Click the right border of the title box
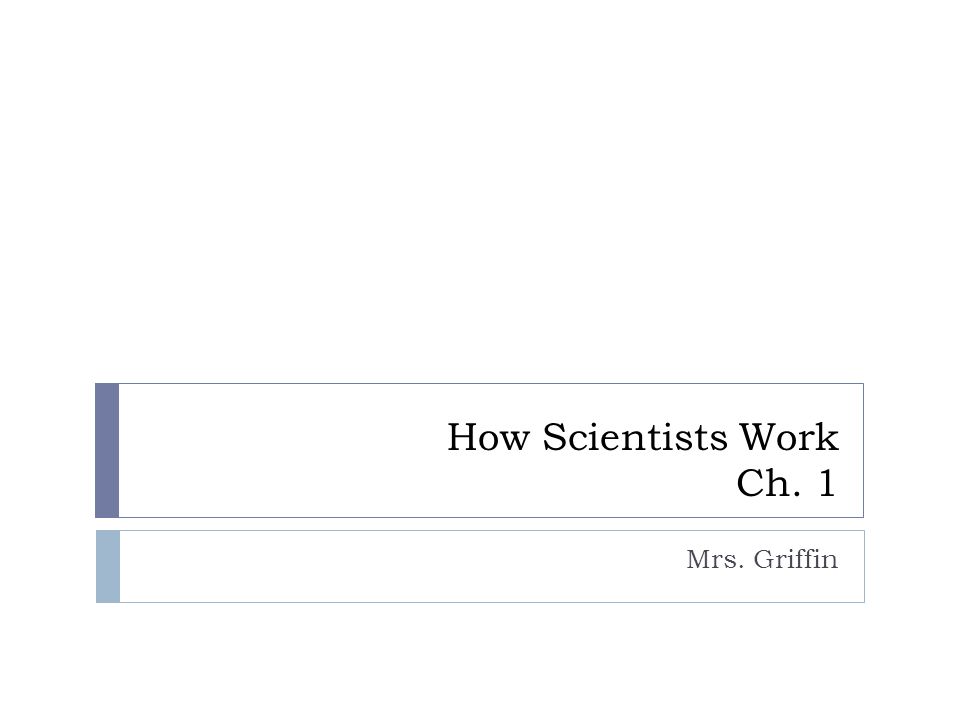The image size is (960, 720). click(x=863, y=451)
